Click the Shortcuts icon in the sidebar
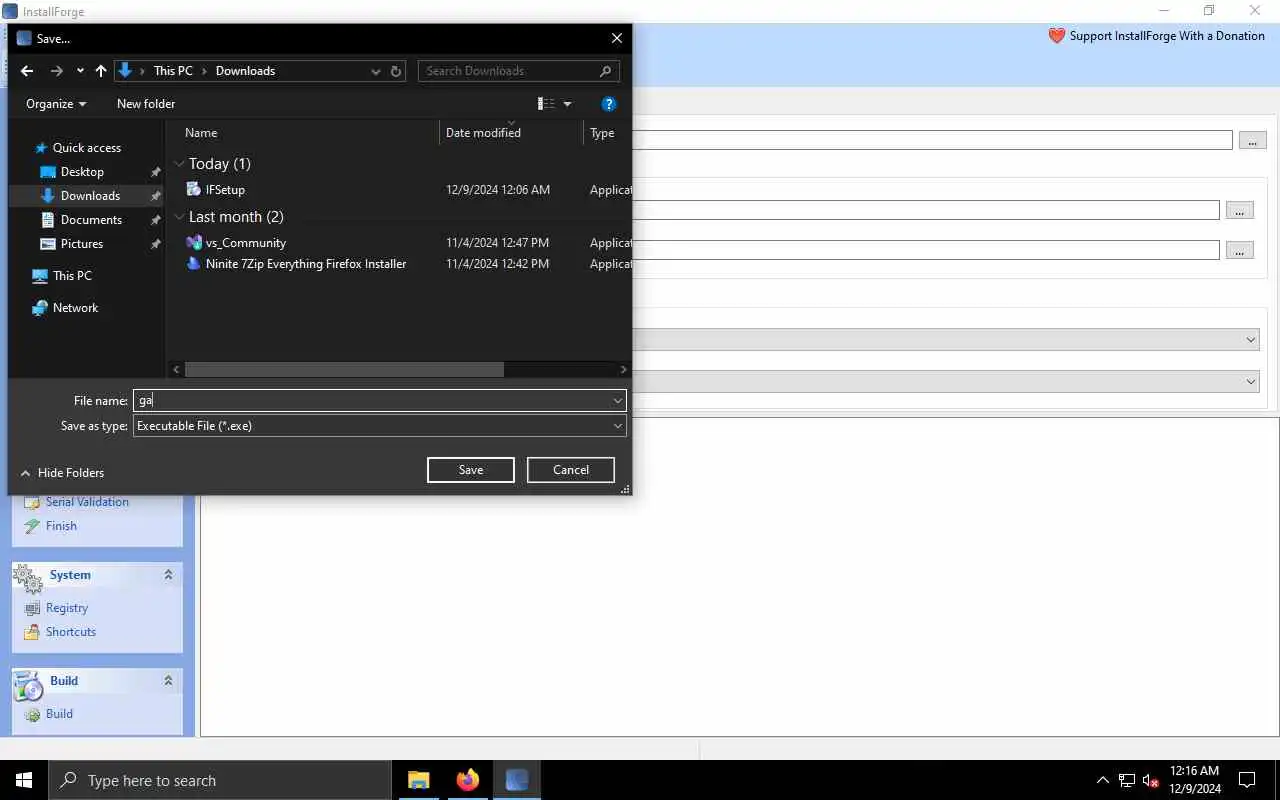The width and height of the screenshot is (1280, 800). (x=32, y=632)
